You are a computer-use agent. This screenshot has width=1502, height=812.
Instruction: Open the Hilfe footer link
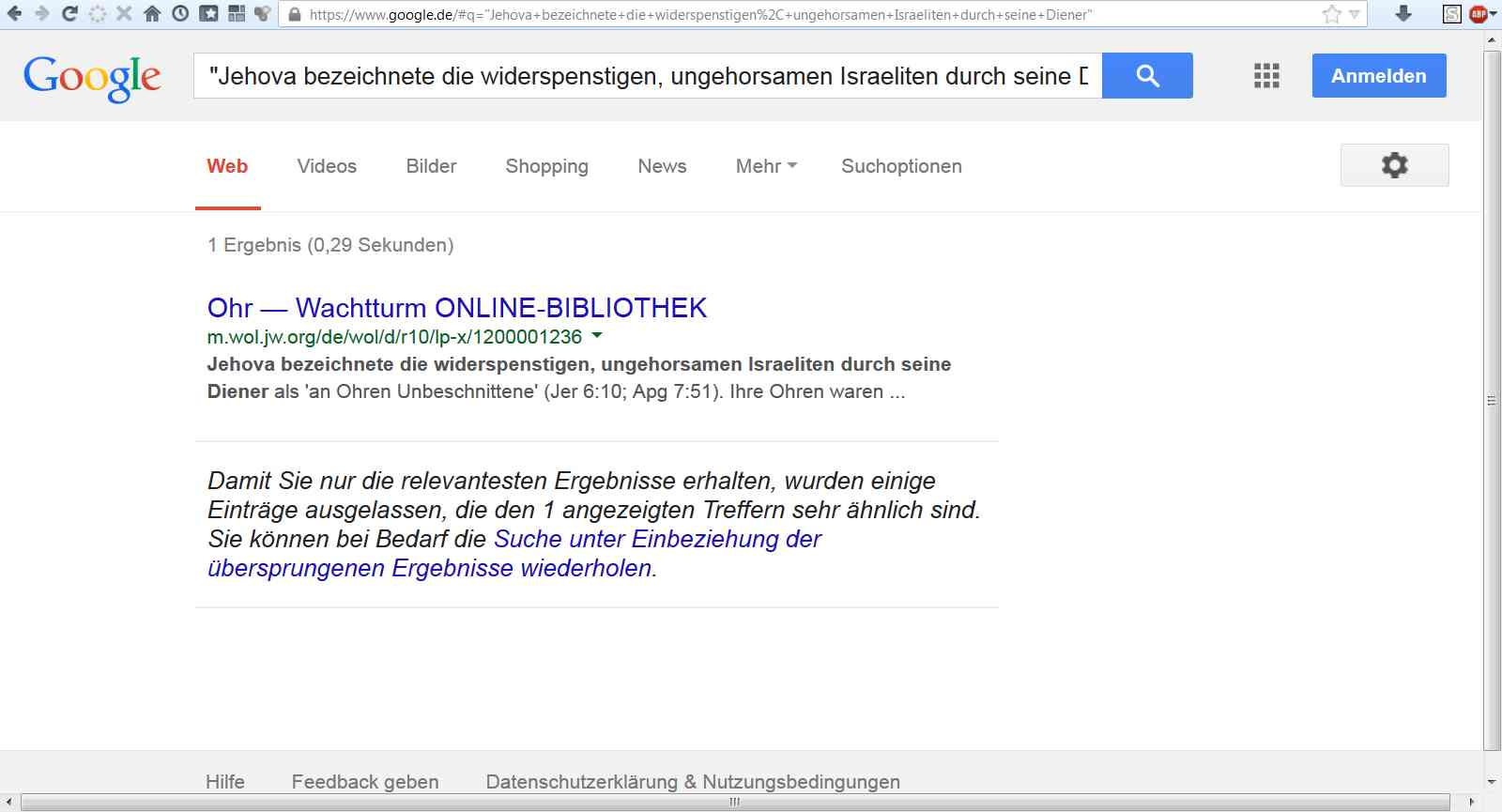pyautogui.click(x=225, y=782)
